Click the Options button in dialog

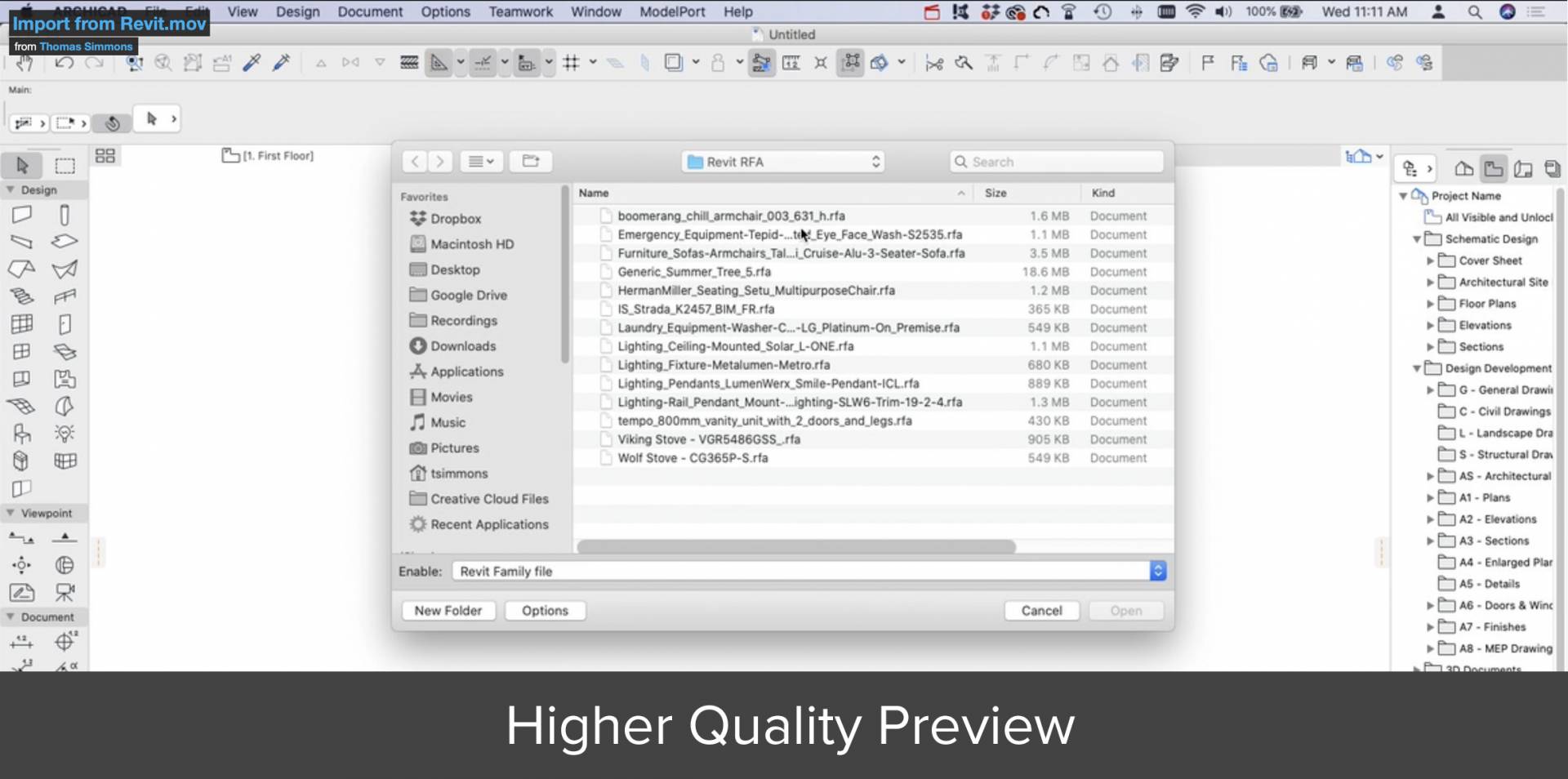click(545, 611)
